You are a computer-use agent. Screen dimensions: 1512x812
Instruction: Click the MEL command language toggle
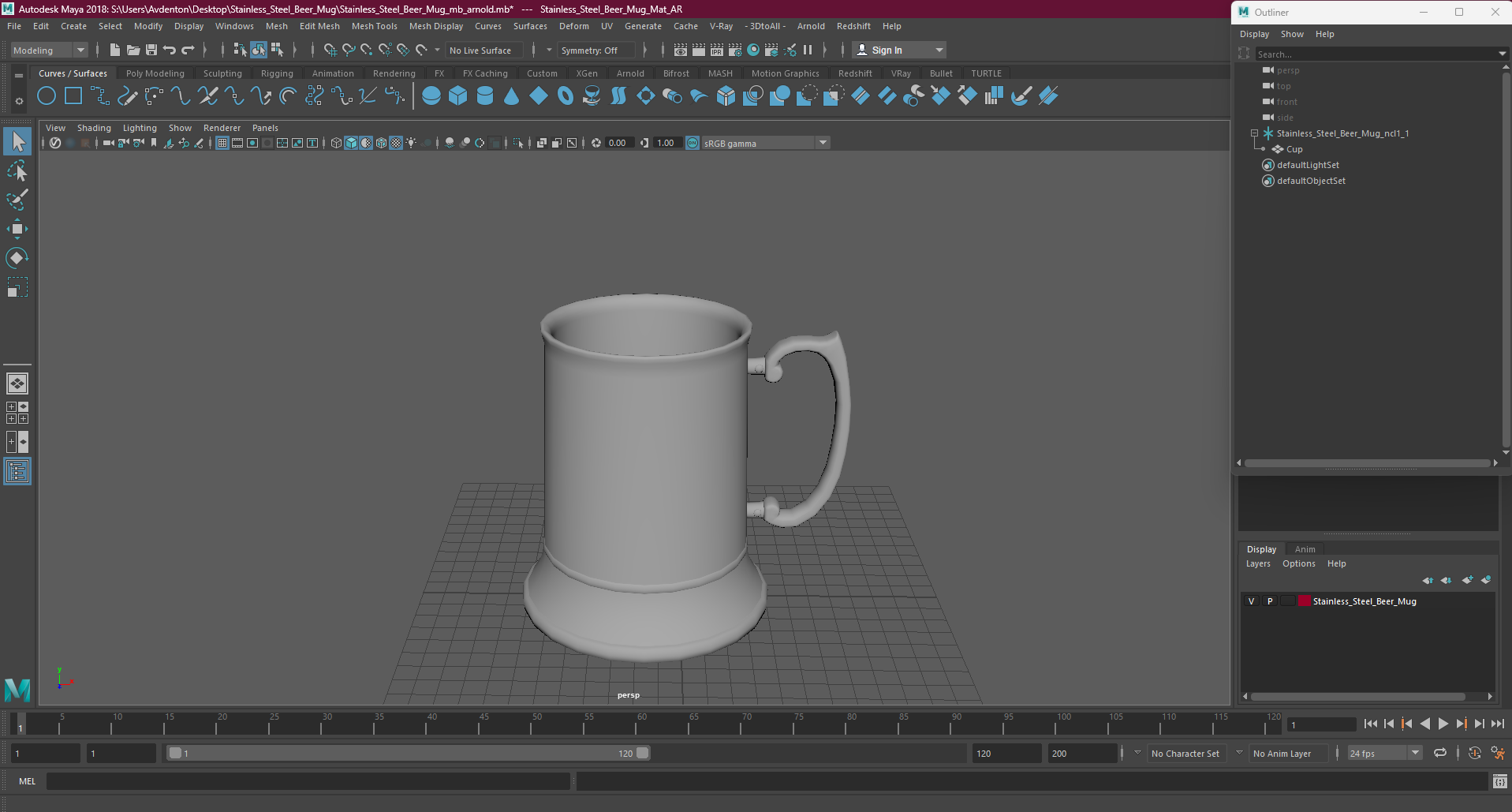[x=28, y=781]
